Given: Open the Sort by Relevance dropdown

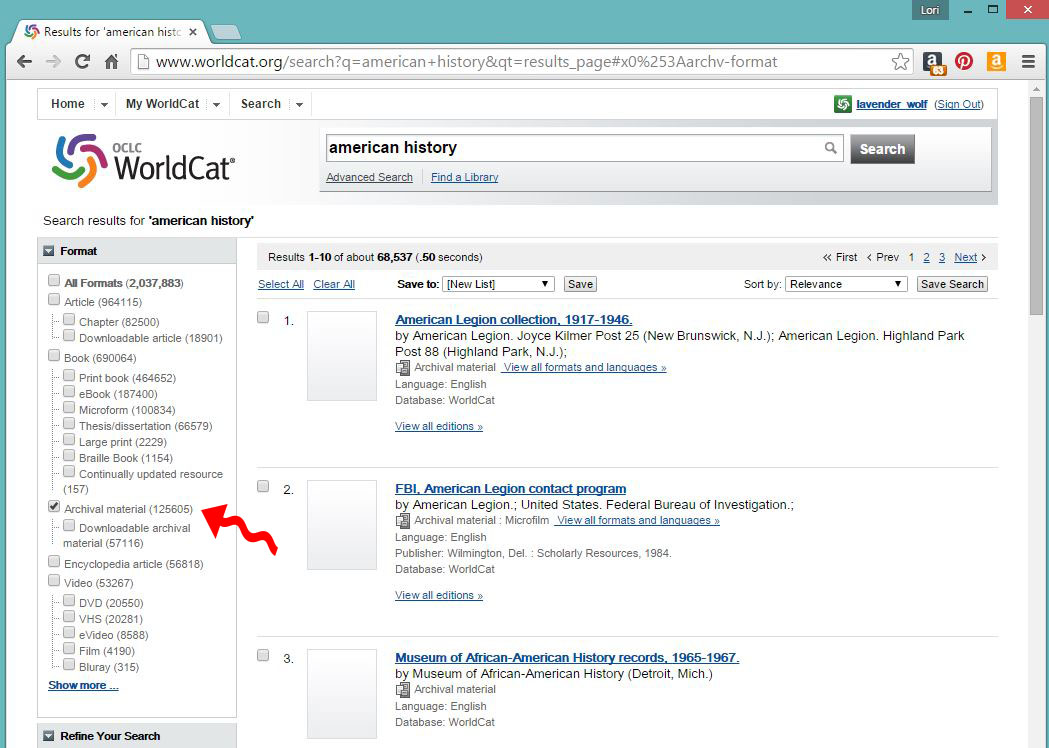Looking at the screenshot, I should (x=845, y=284).
